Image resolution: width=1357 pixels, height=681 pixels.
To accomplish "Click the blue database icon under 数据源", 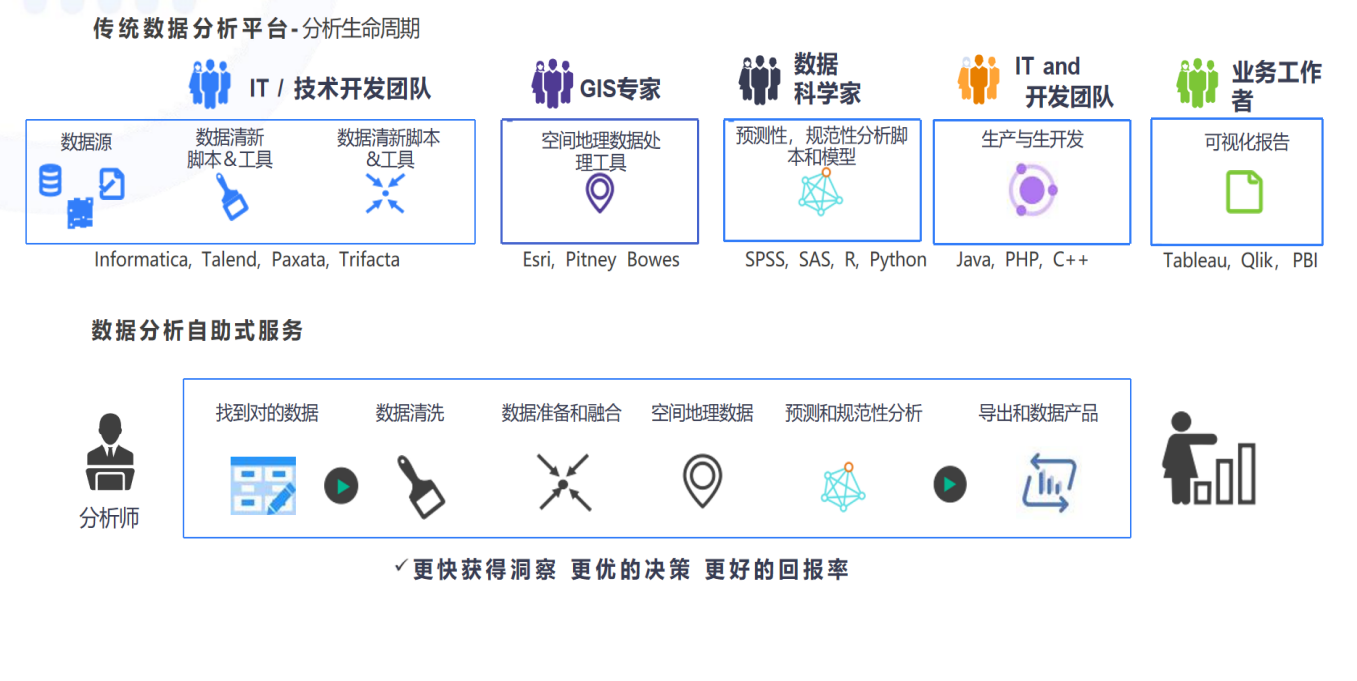I will pos(50,181).
